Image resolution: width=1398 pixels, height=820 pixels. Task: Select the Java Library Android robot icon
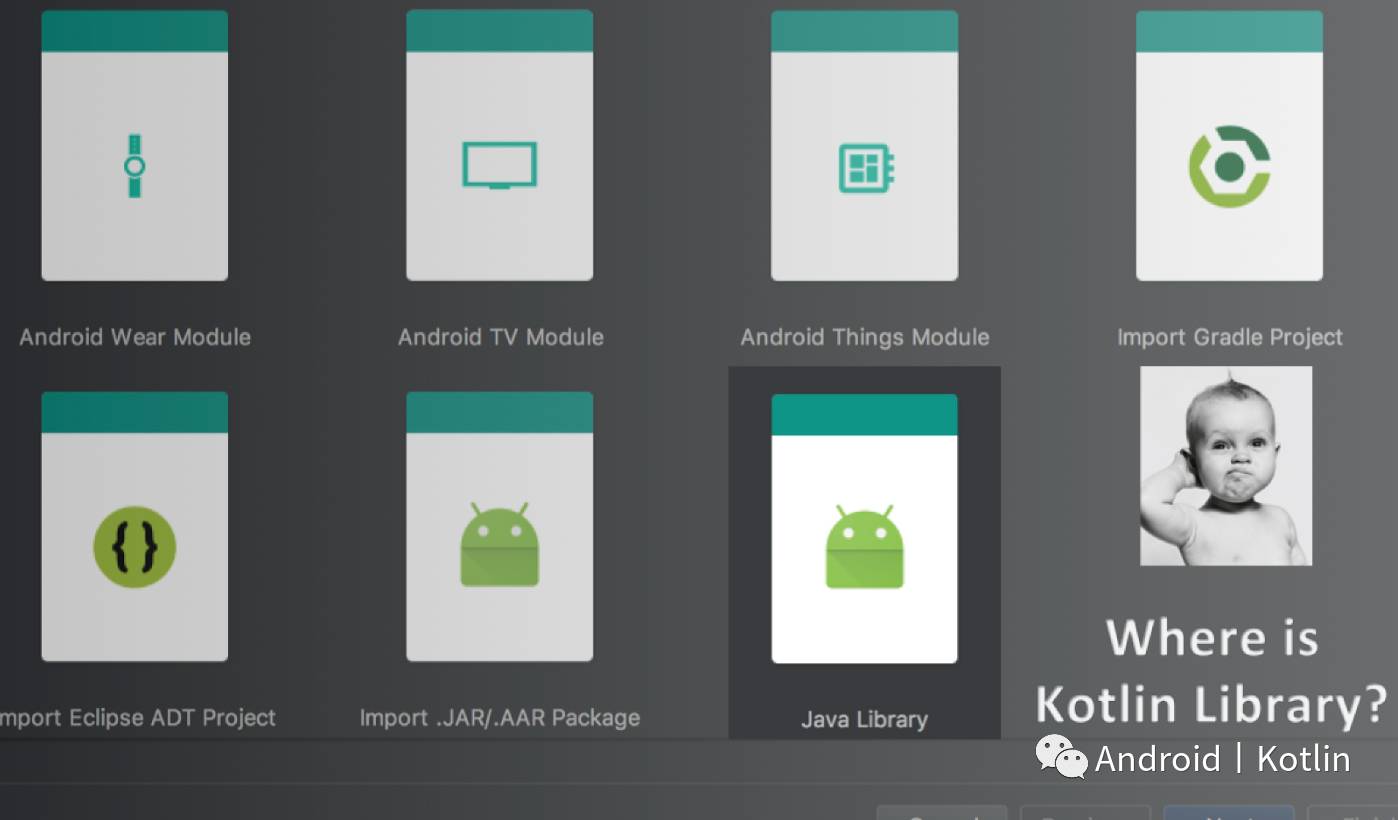point(865,548)
